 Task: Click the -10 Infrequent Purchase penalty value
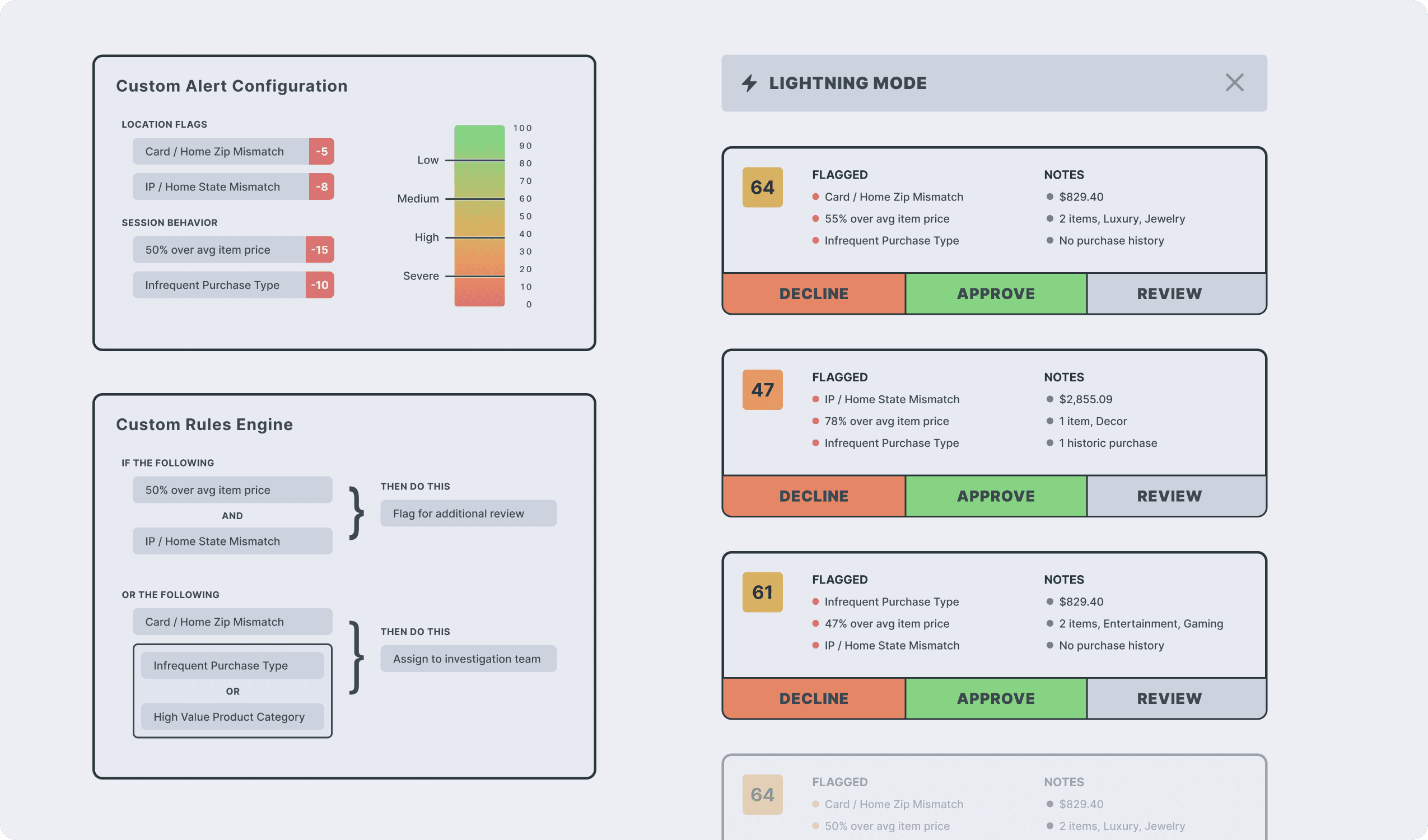coord(320,284)
